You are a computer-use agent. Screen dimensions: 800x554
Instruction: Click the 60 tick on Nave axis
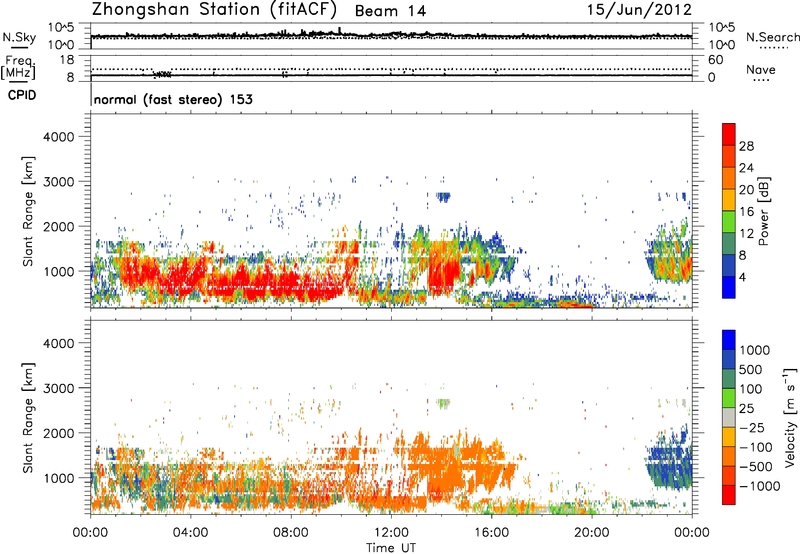pos(715,60)
